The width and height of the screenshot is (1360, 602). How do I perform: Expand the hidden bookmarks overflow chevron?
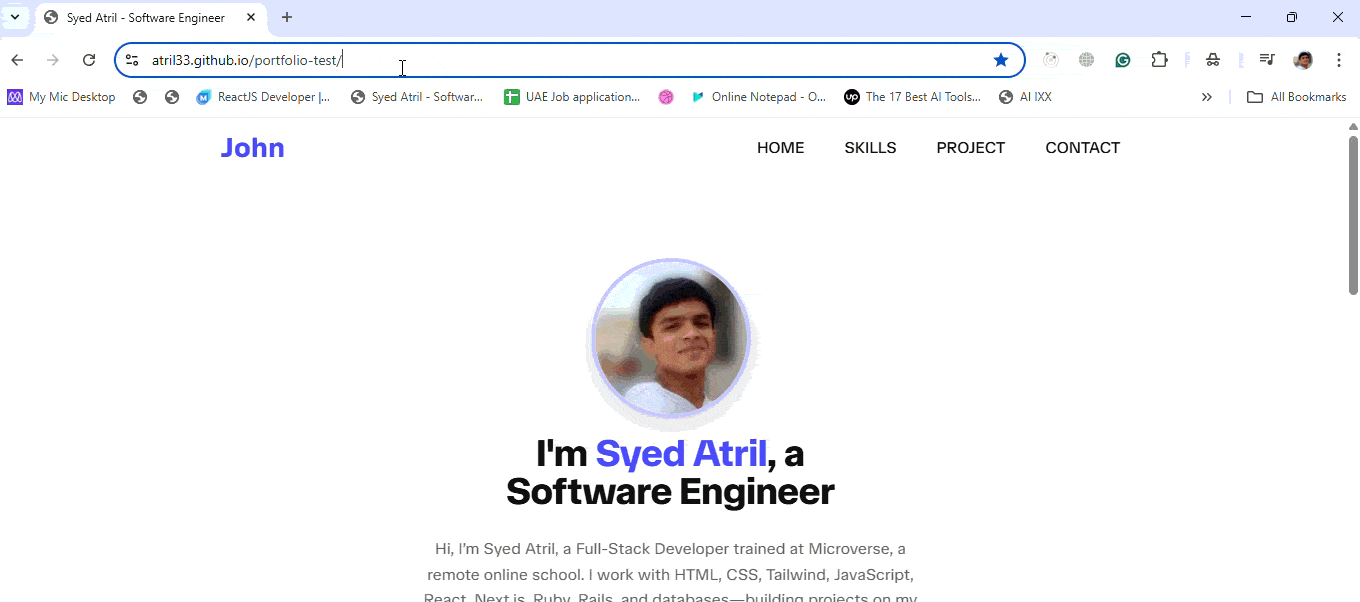click(1207, 97)
